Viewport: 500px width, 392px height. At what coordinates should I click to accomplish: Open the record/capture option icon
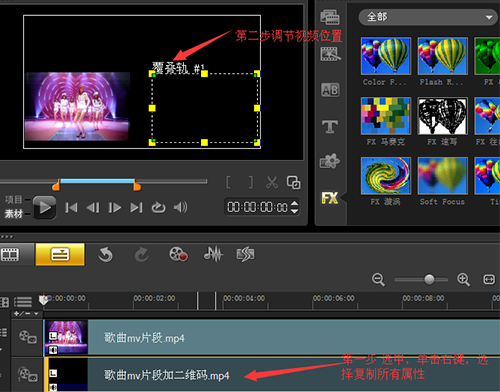(x=178, y=255)
